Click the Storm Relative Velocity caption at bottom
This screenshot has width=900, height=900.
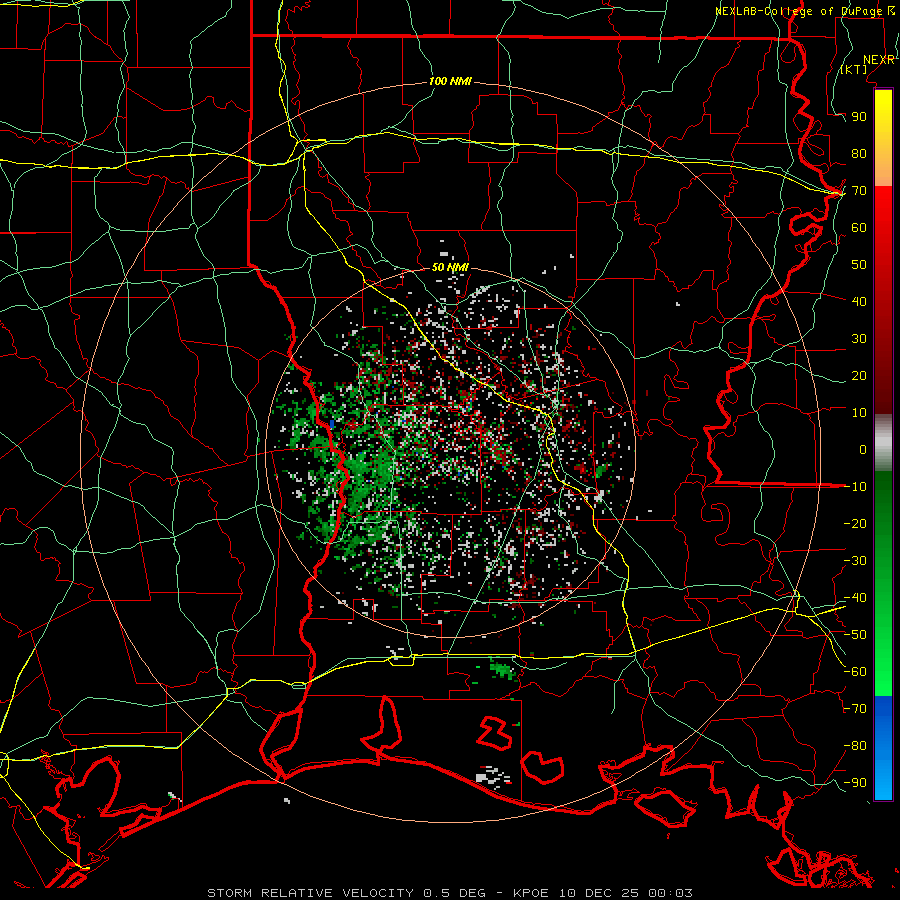(x=450, y=893)
